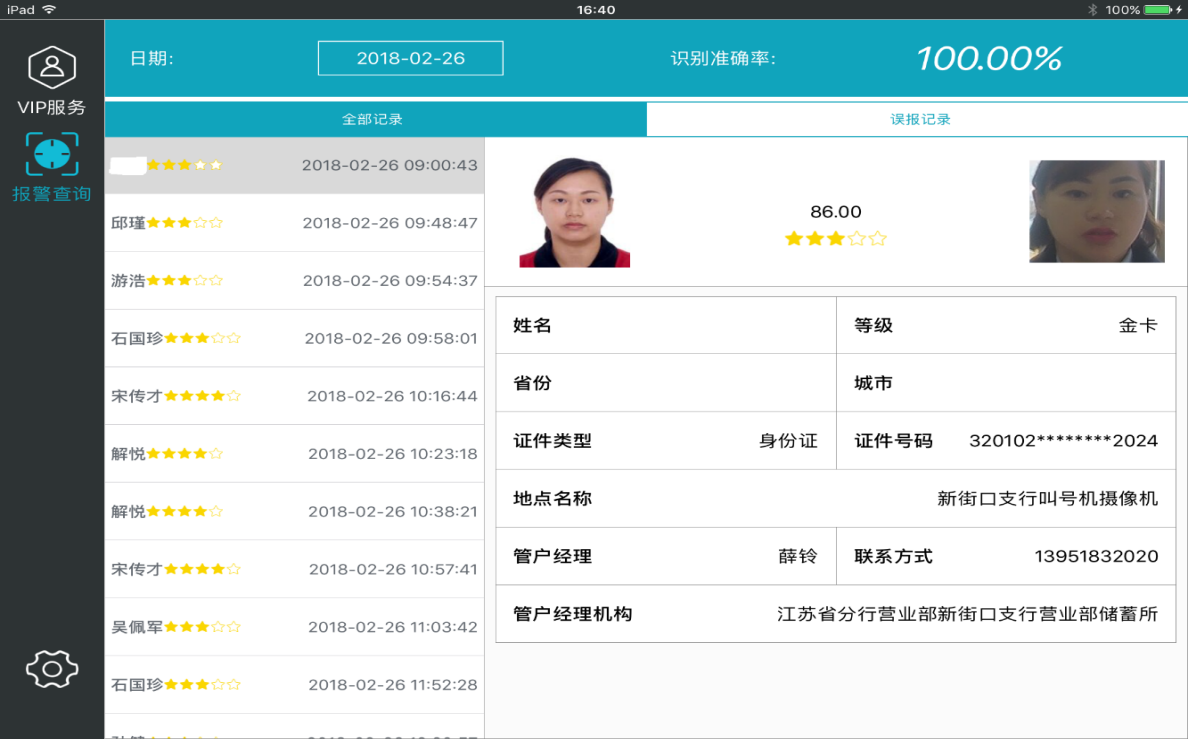Click the captured camera face thumbnail
This screenshot has width=1188, height=739.
point(1096,212)
